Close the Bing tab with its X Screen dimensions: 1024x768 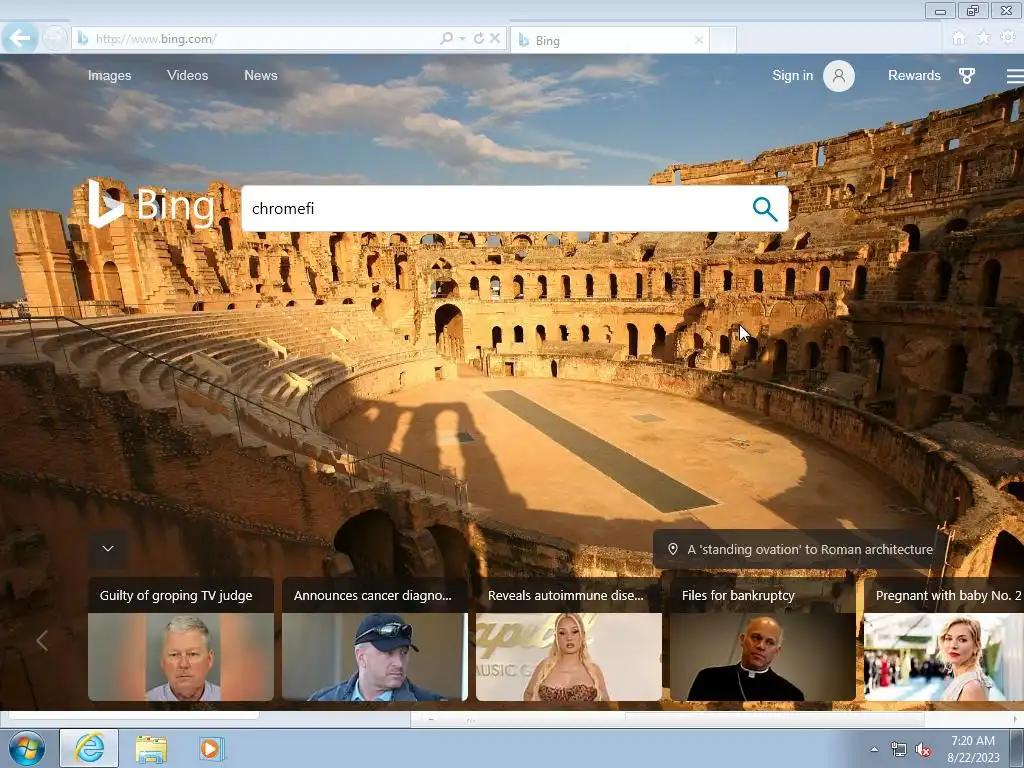pyautogui.click(x=699, y=40)
